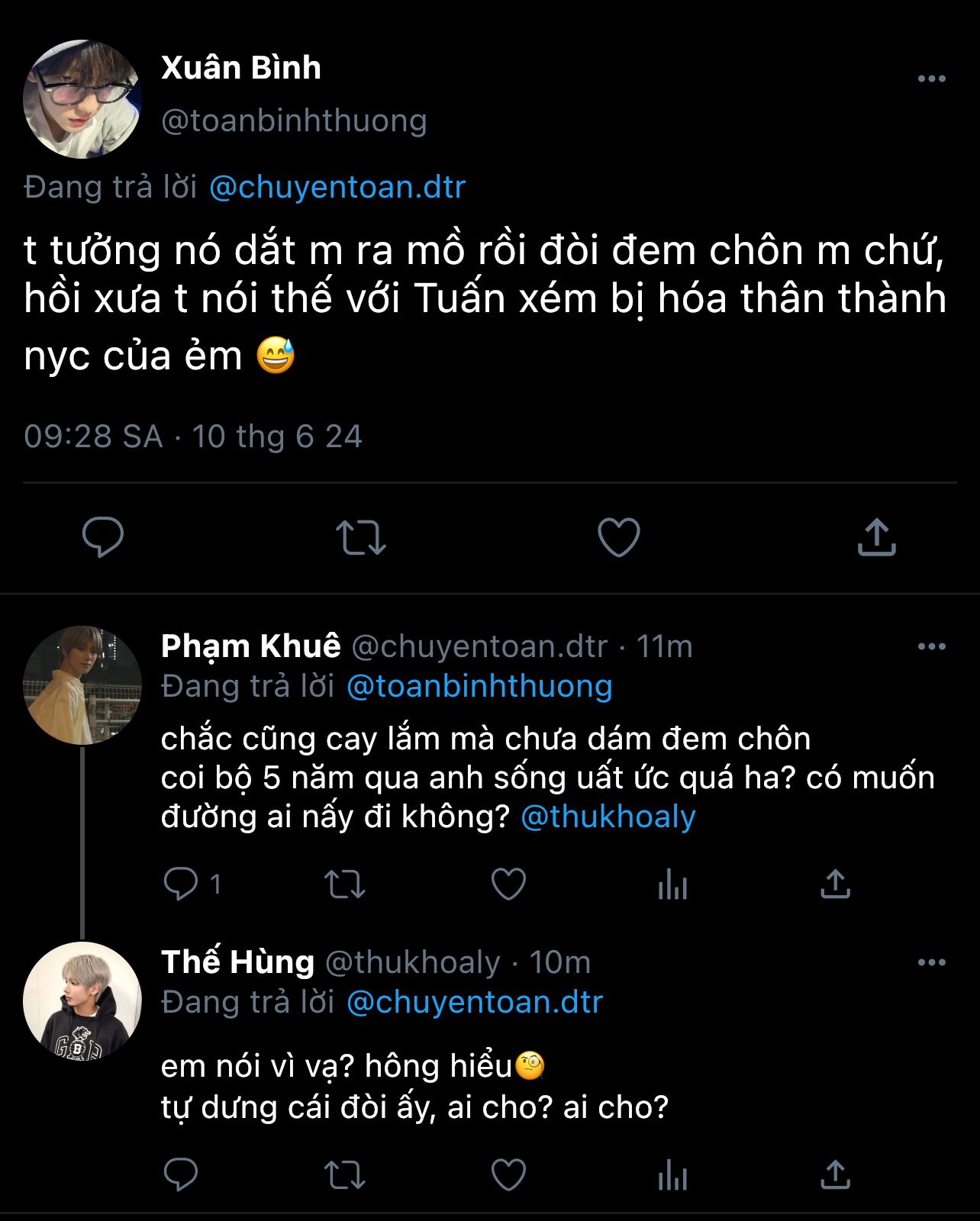
Task: View analytics for Phạm Khuê's reply
Action: point(672,884)
